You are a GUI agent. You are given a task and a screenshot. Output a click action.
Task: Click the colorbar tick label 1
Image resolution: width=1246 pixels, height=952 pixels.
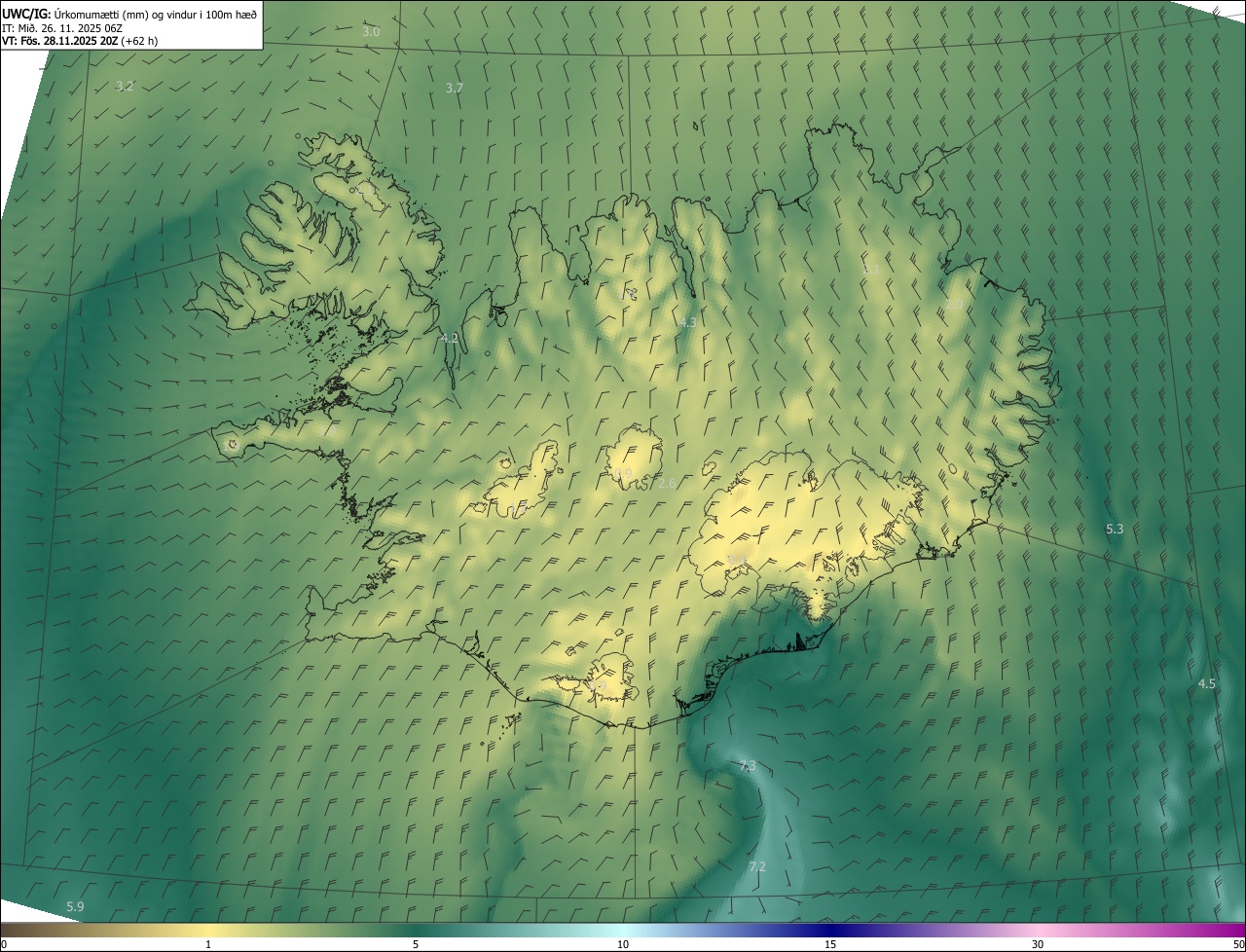pos(208,945)
